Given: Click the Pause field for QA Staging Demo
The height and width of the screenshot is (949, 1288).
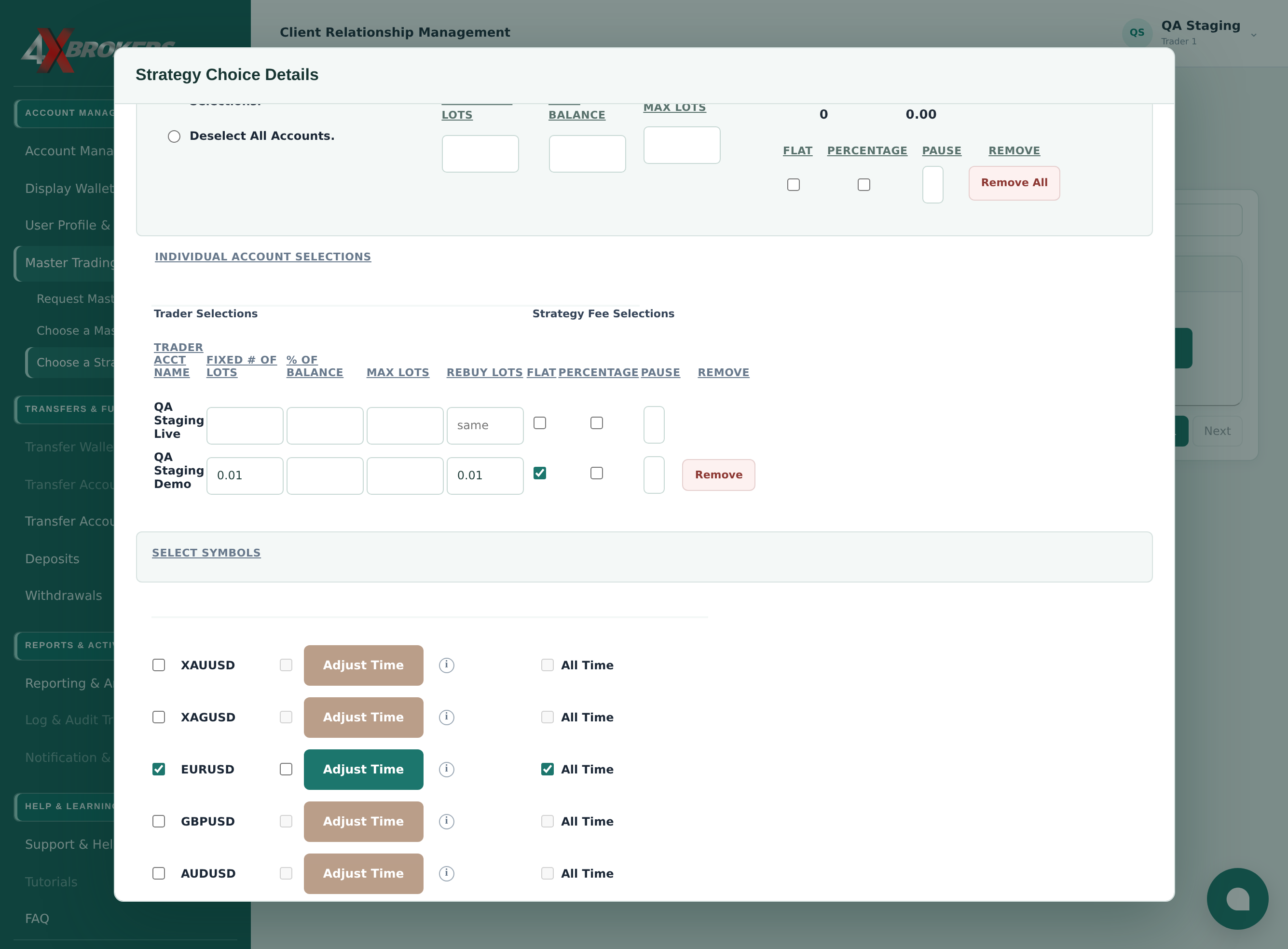Looking at the screenshot, I should click(x=654, y=475).
